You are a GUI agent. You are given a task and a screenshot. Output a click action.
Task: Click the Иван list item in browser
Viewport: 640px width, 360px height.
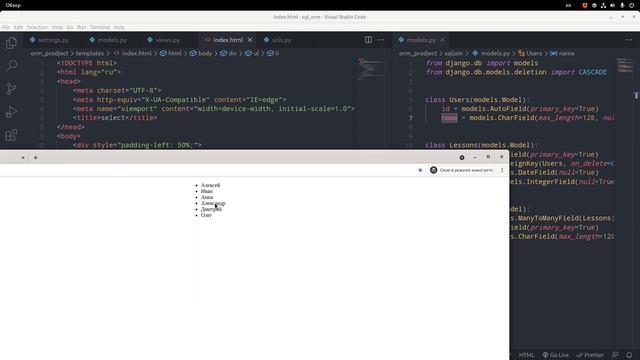tap(207, 191)
